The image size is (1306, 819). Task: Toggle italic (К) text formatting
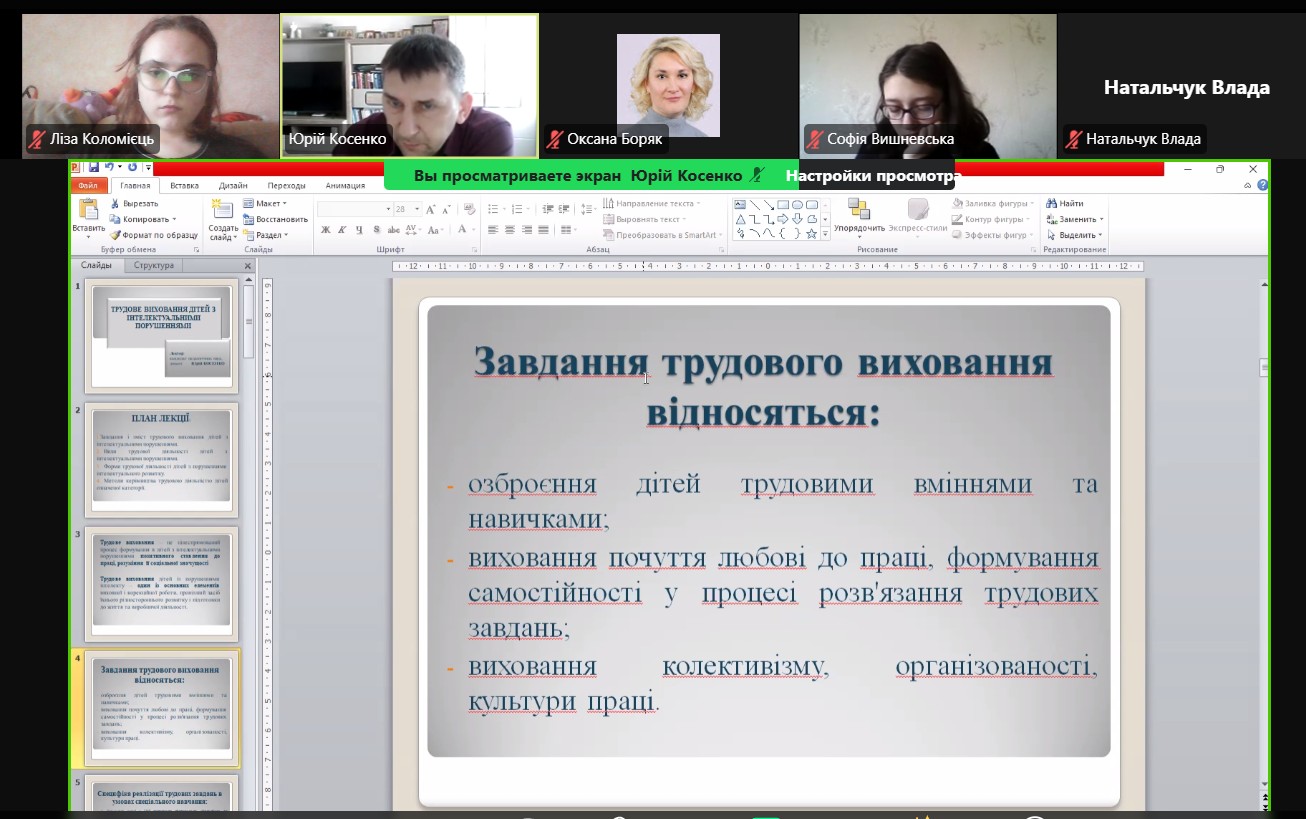[342, 229]
